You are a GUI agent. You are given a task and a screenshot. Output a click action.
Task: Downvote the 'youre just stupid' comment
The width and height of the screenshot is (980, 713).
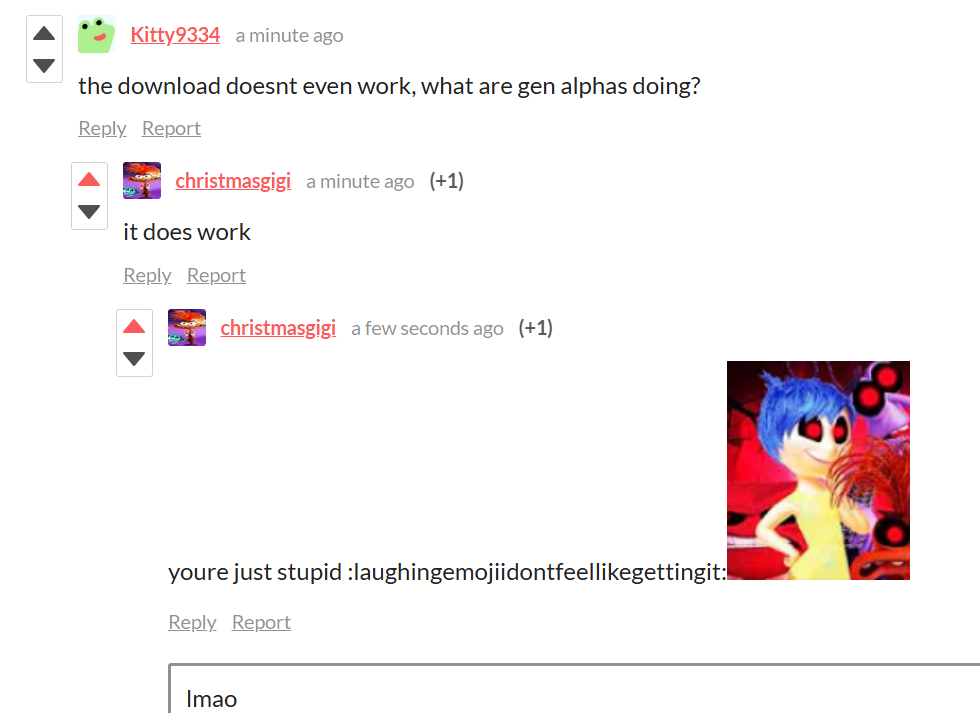pyautogui.click(x=134, y=359)
